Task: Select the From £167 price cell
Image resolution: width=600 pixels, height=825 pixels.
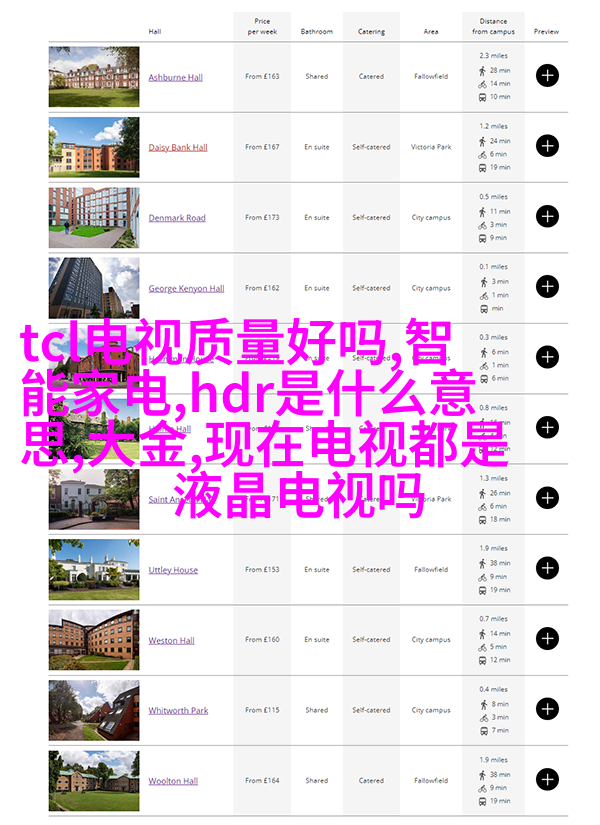Action: click(262, 147)
